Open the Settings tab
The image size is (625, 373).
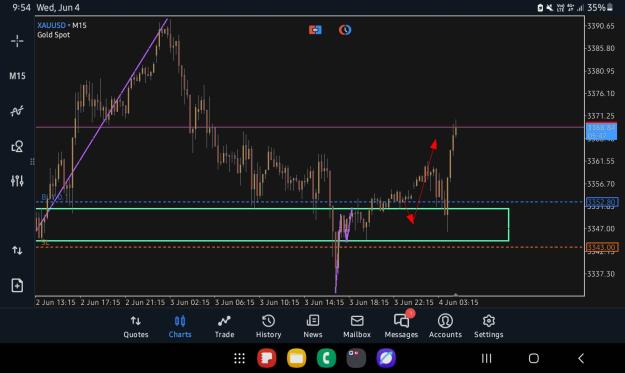[x=489, y=327]
